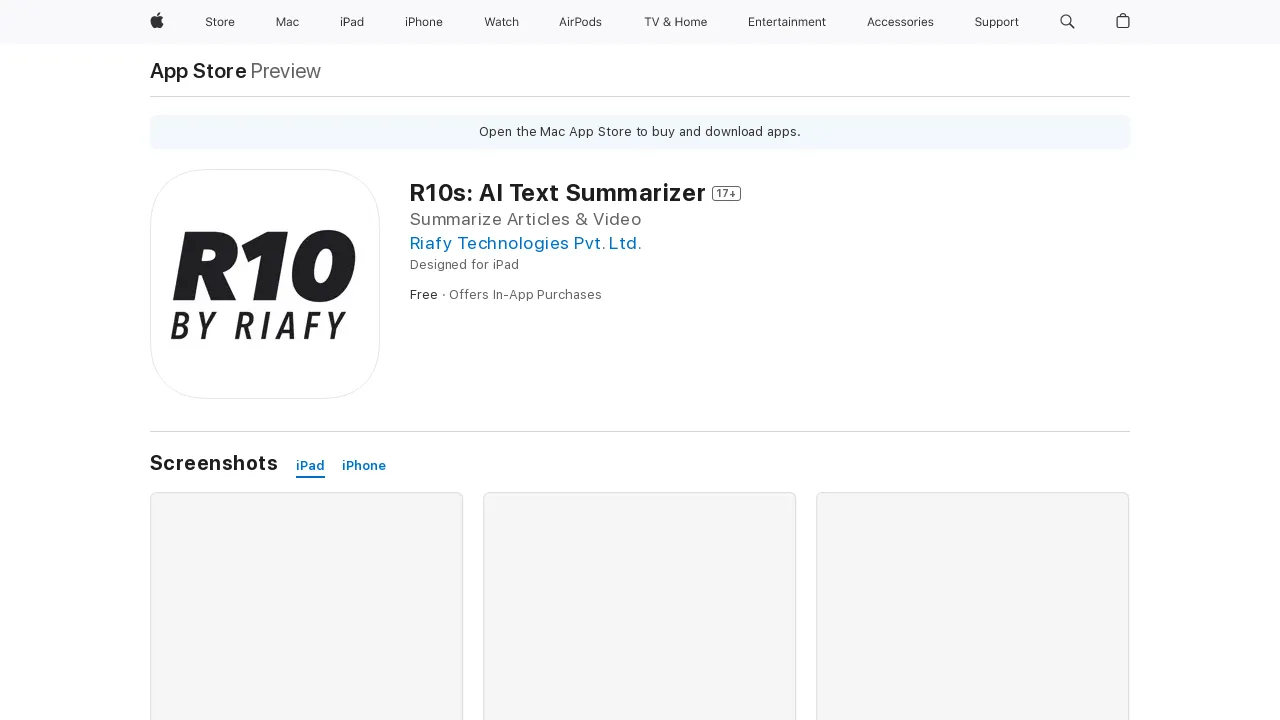Open Riafy Technologies Pvt. Ltd. developer link
1280x720 pixels.
(x=526, y=243)
